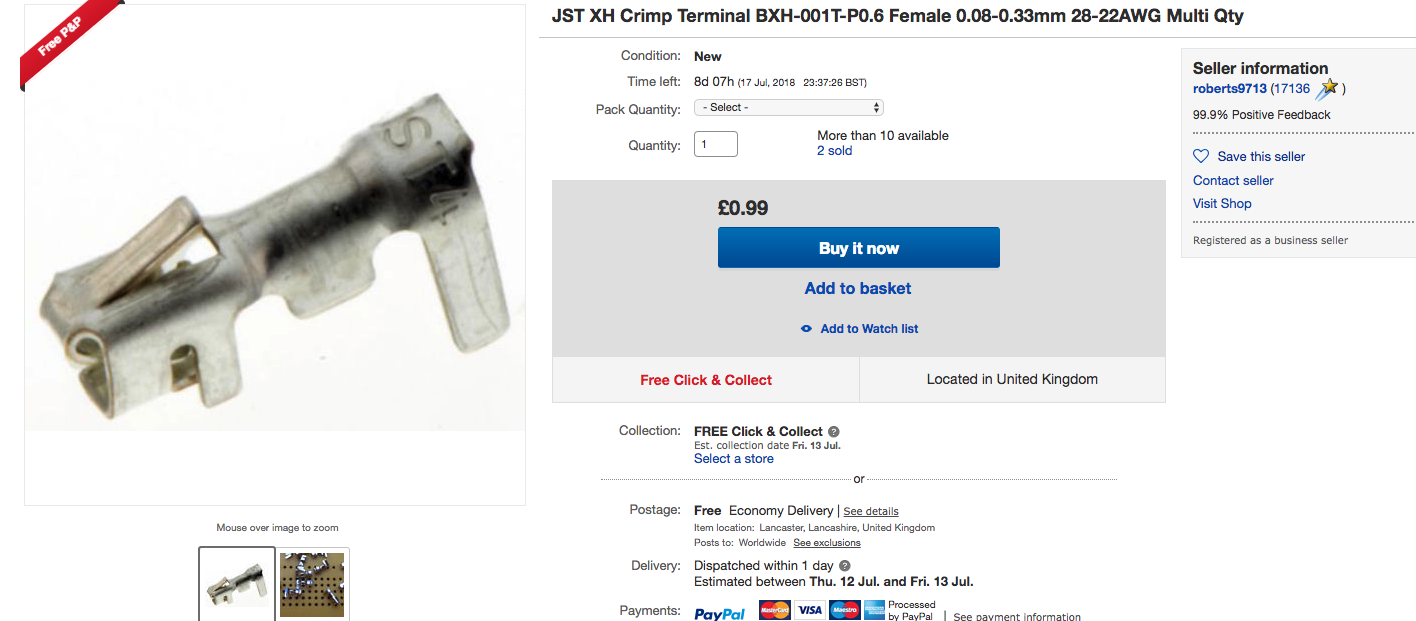Image resolution: width=1416 pixels, height=621 pixels.
Task: Click the shooting star feedback icon
Action: tap(1326, 89)
